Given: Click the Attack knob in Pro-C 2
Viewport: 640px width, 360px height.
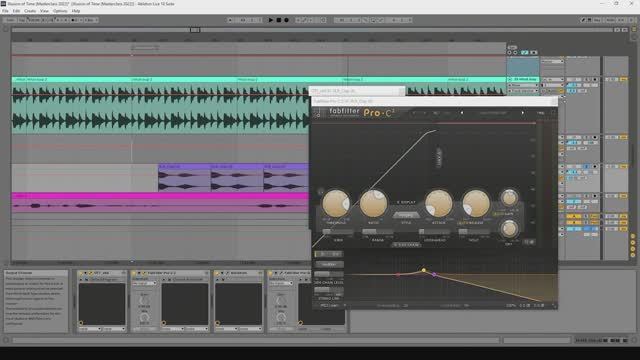Looking at the screenshot, I should (438, 203).
